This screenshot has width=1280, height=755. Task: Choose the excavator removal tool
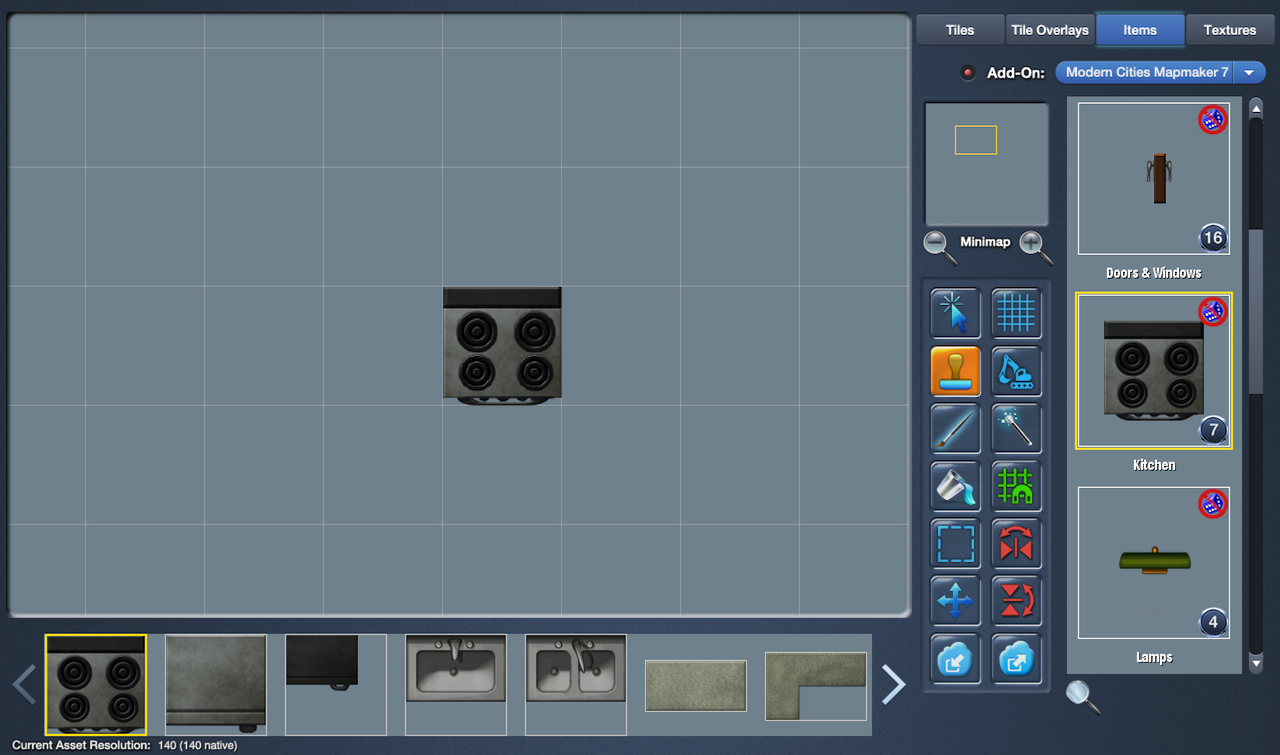(x=1016, y=372)
